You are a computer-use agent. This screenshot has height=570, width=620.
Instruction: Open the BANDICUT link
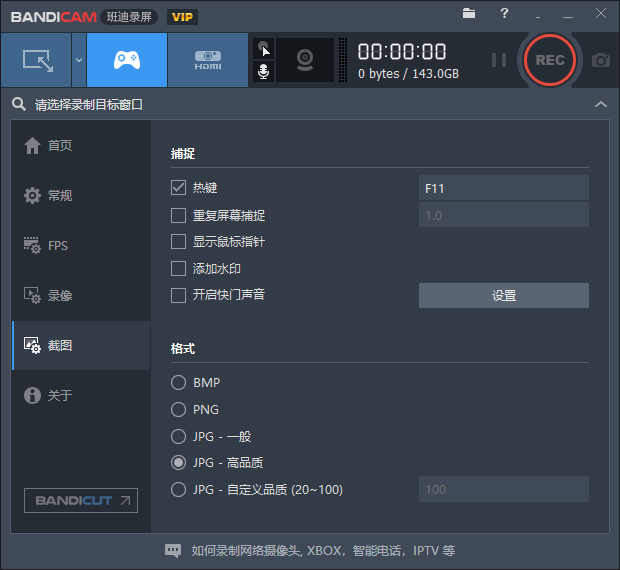(x=81, y=500)
